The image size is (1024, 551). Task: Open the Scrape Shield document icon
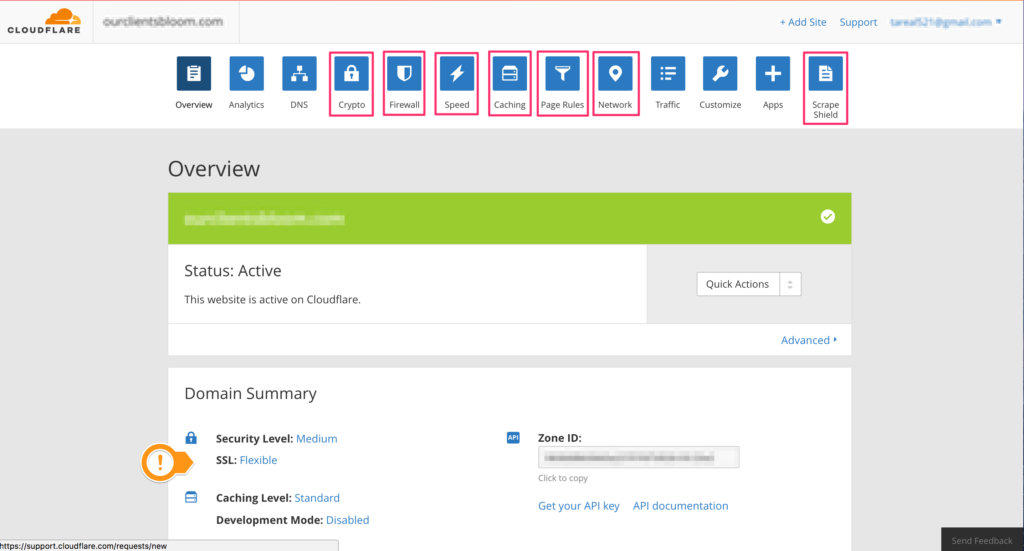(825, 73)
